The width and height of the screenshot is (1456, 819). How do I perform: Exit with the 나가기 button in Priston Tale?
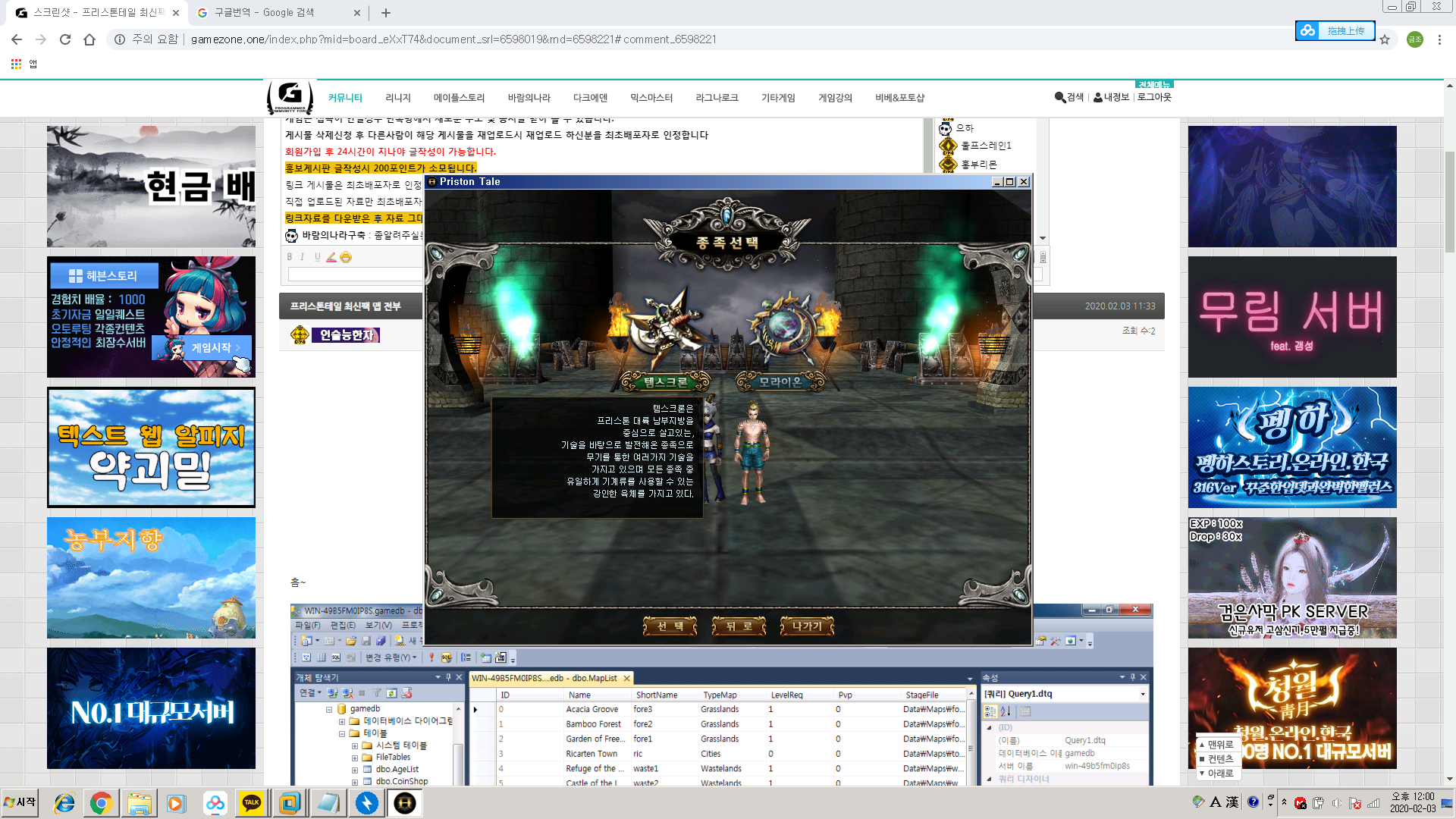(807, 626)
